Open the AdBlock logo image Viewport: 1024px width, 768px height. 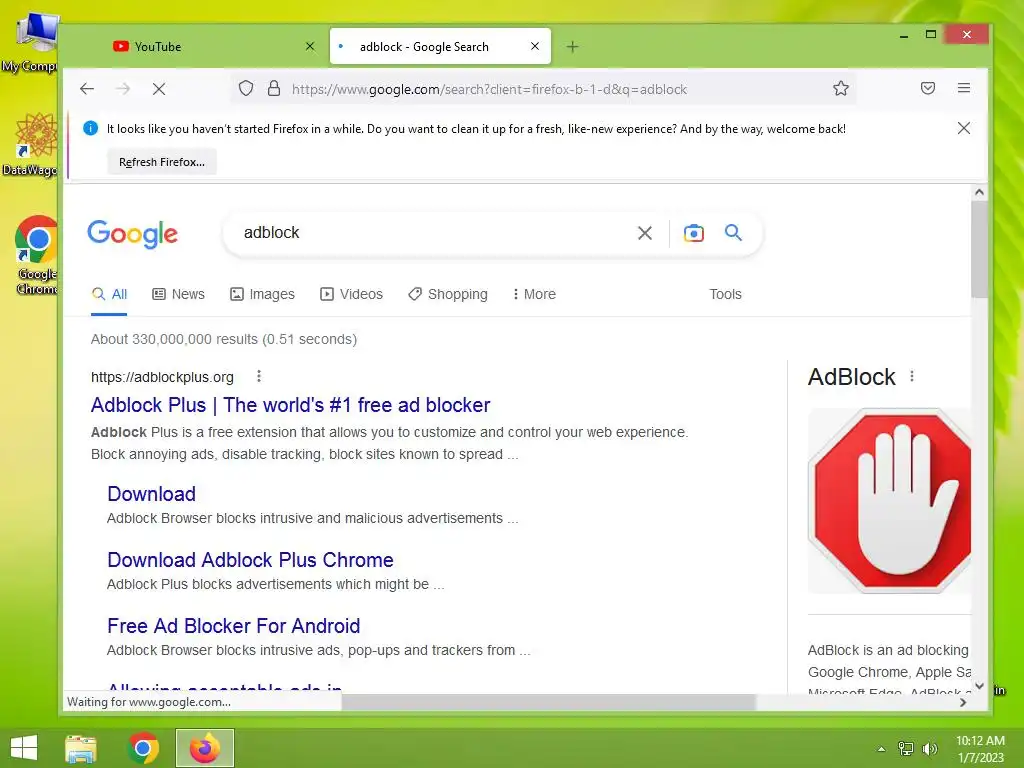tap(889, 501)
